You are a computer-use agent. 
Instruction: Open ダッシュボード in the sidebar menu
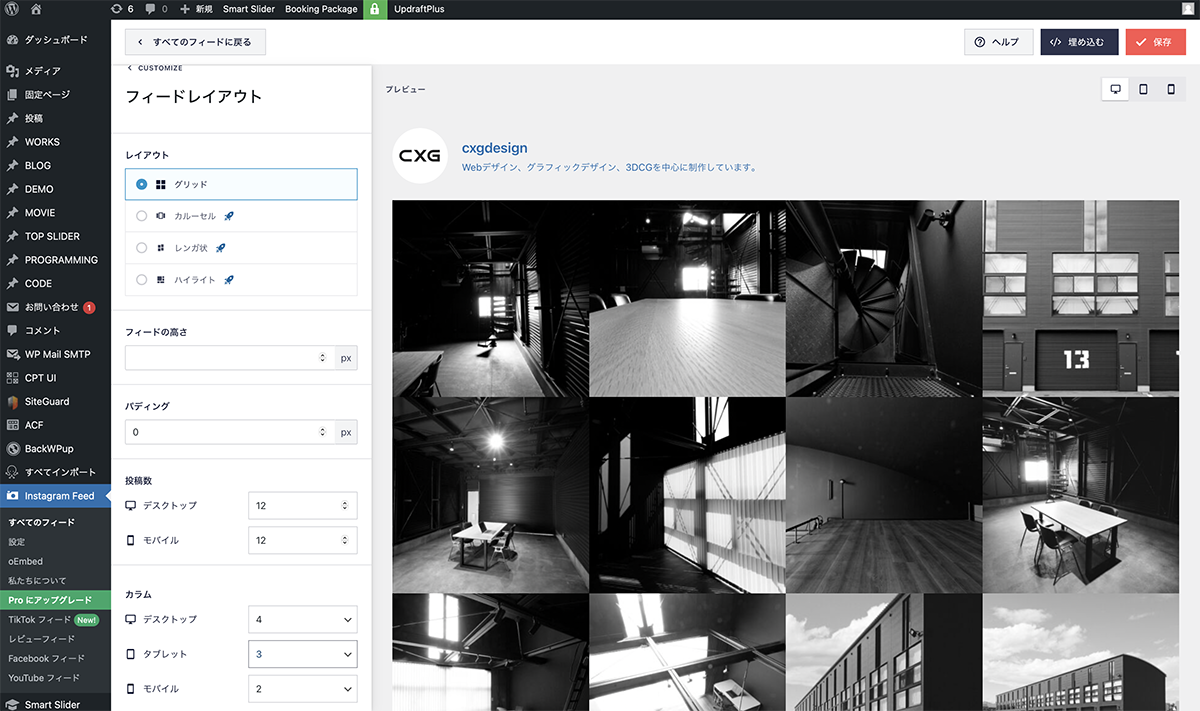pyautogui.click(x=56, y=40)
